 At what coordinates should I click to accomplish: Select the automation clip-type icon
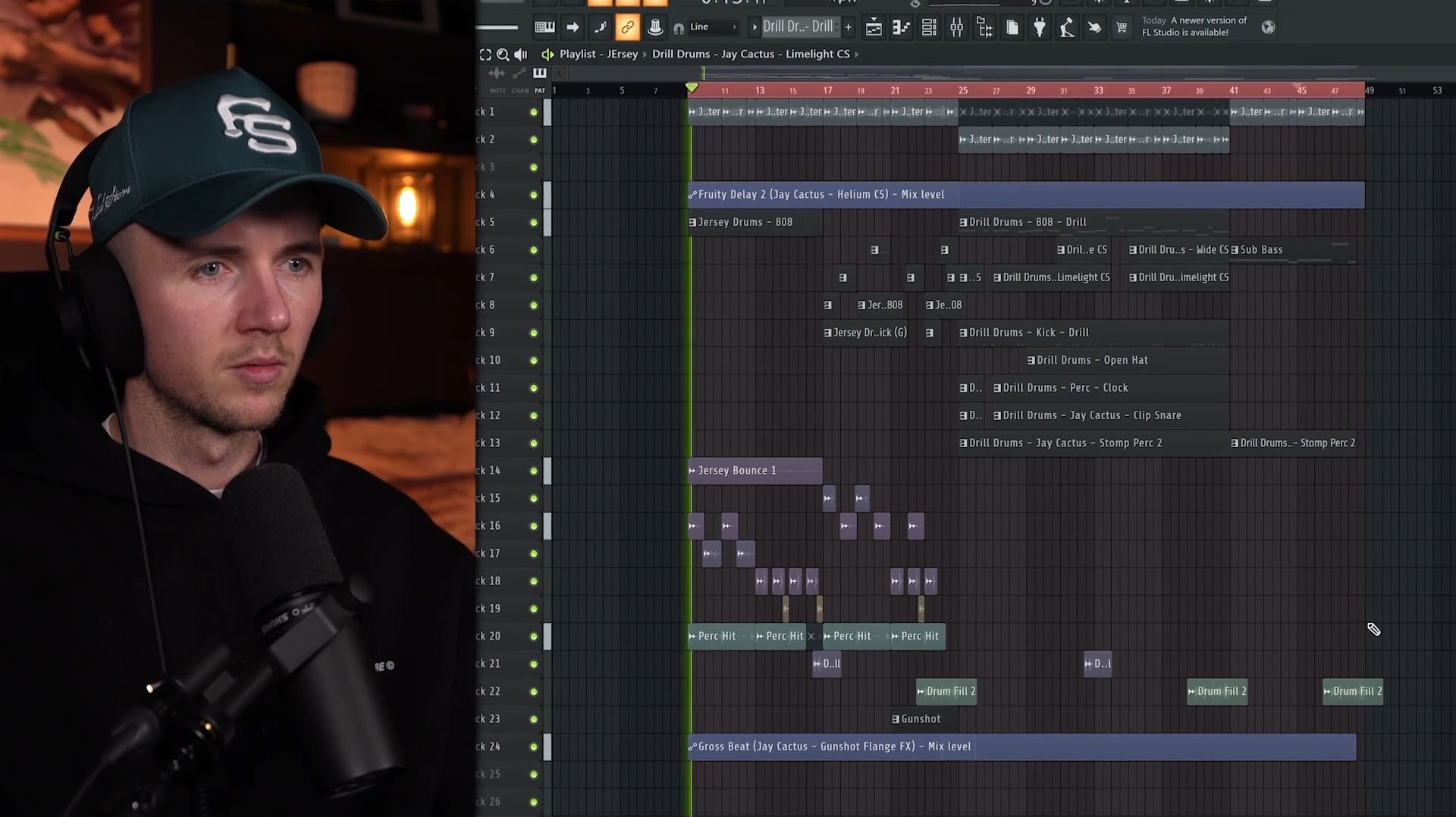(519, 74)
